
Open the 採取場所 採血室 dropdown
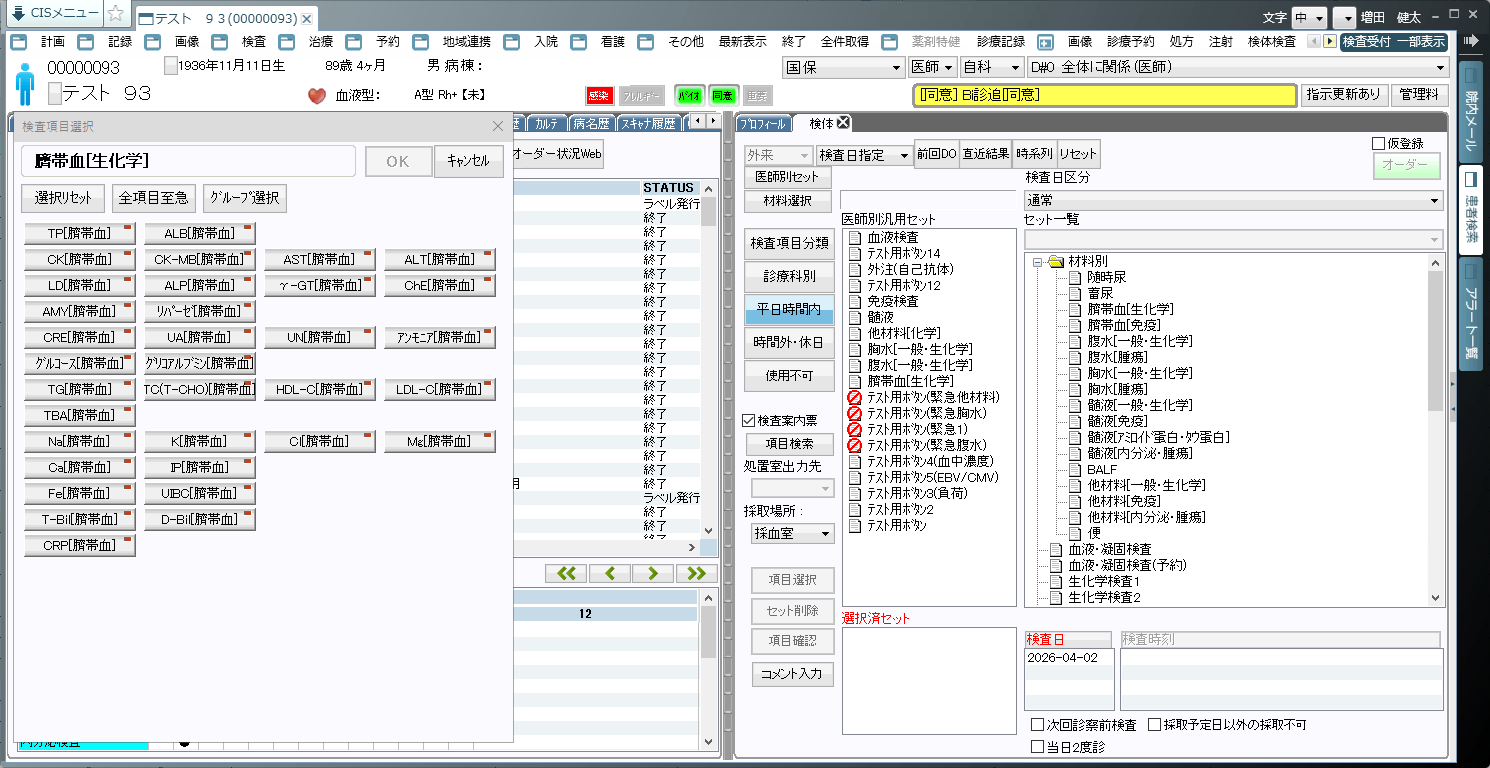coord(793,534)
